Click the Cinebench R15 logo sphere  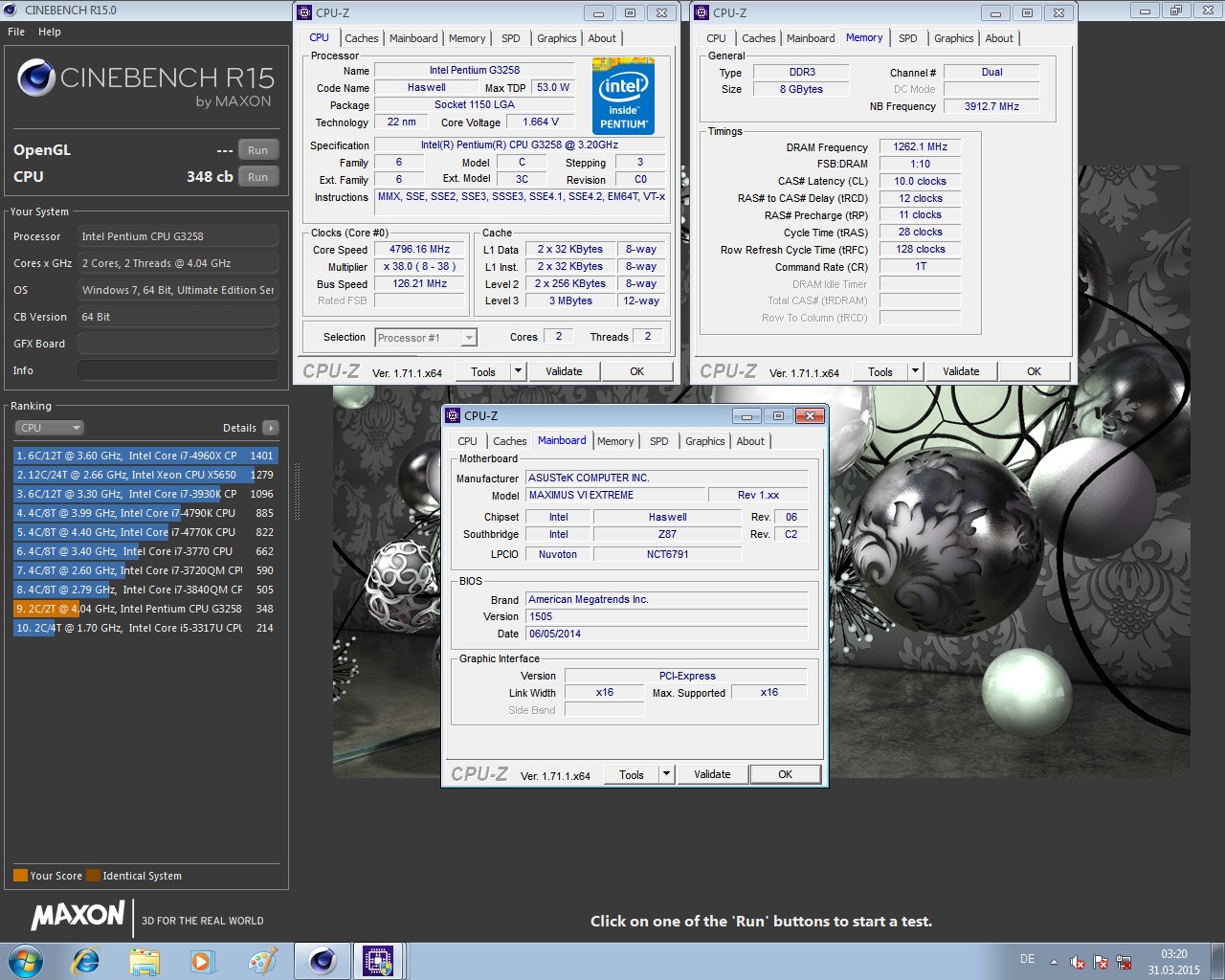(36, 78)
